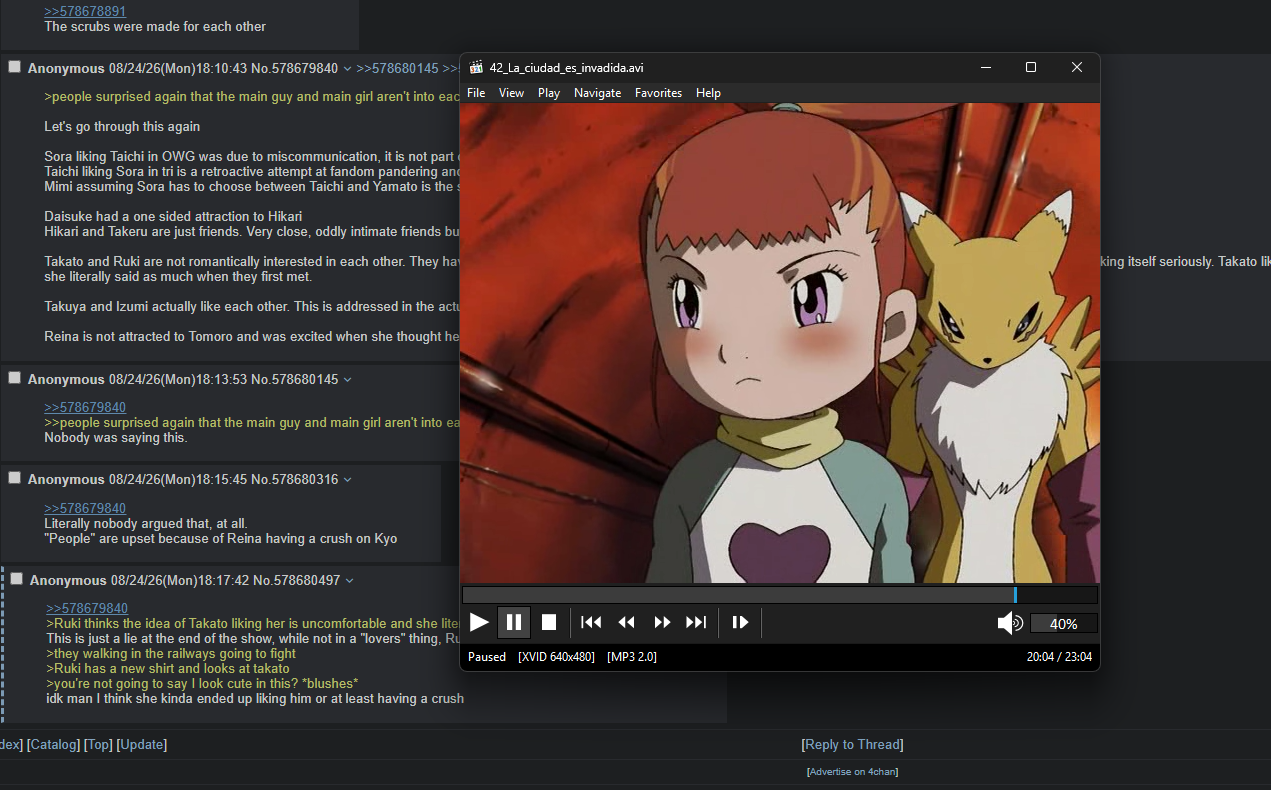Open the Favorites menu

[658, 93]
